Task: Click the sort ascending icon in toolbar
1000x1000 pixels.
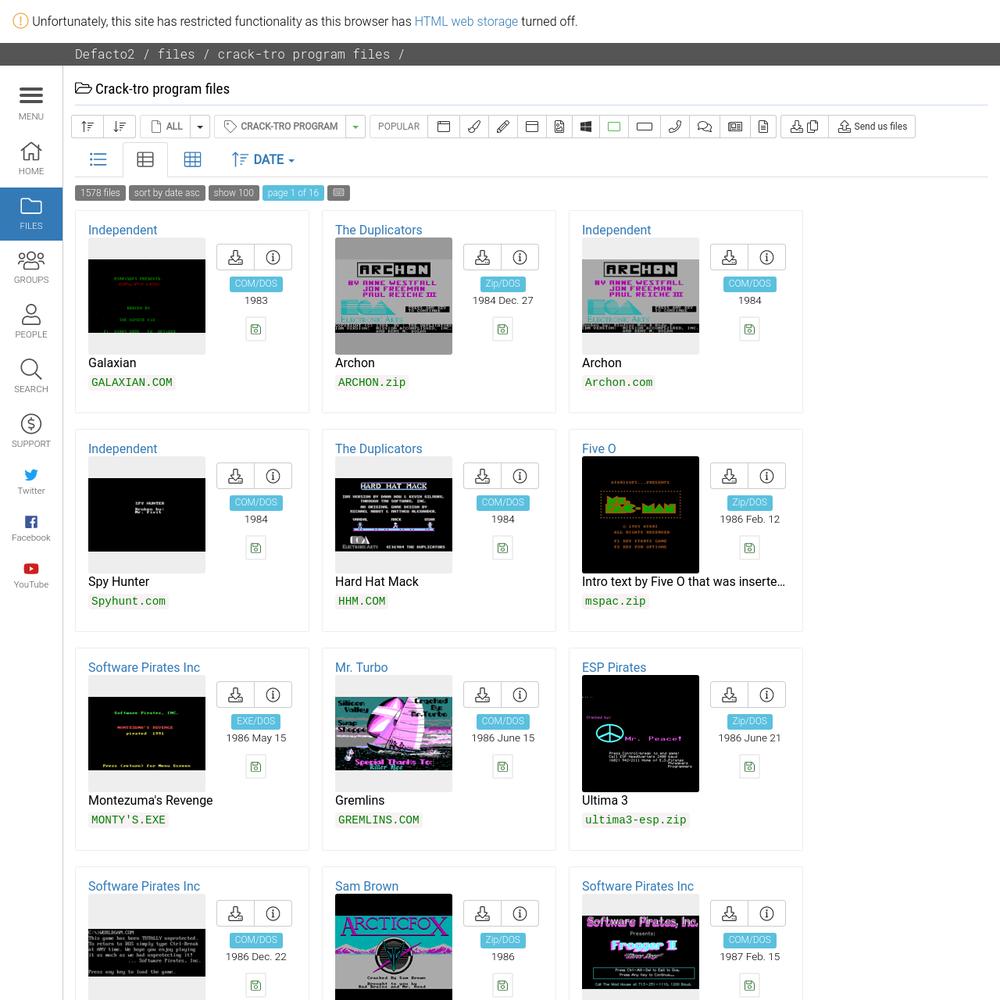Action: (88, 127)
